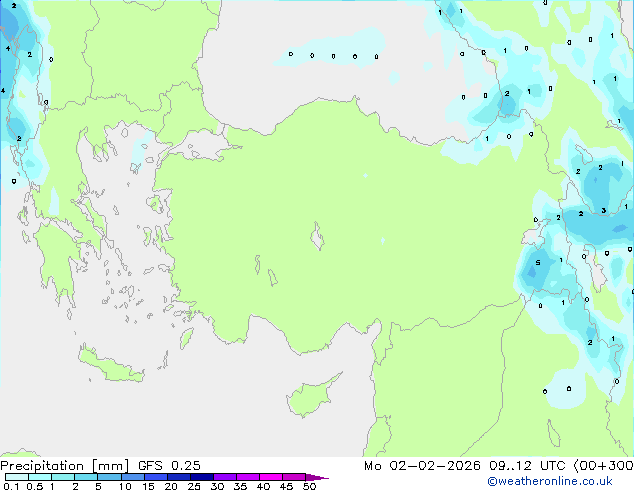Click the legend label '35'
Screen dimensions: 634x490
[241, 486]
